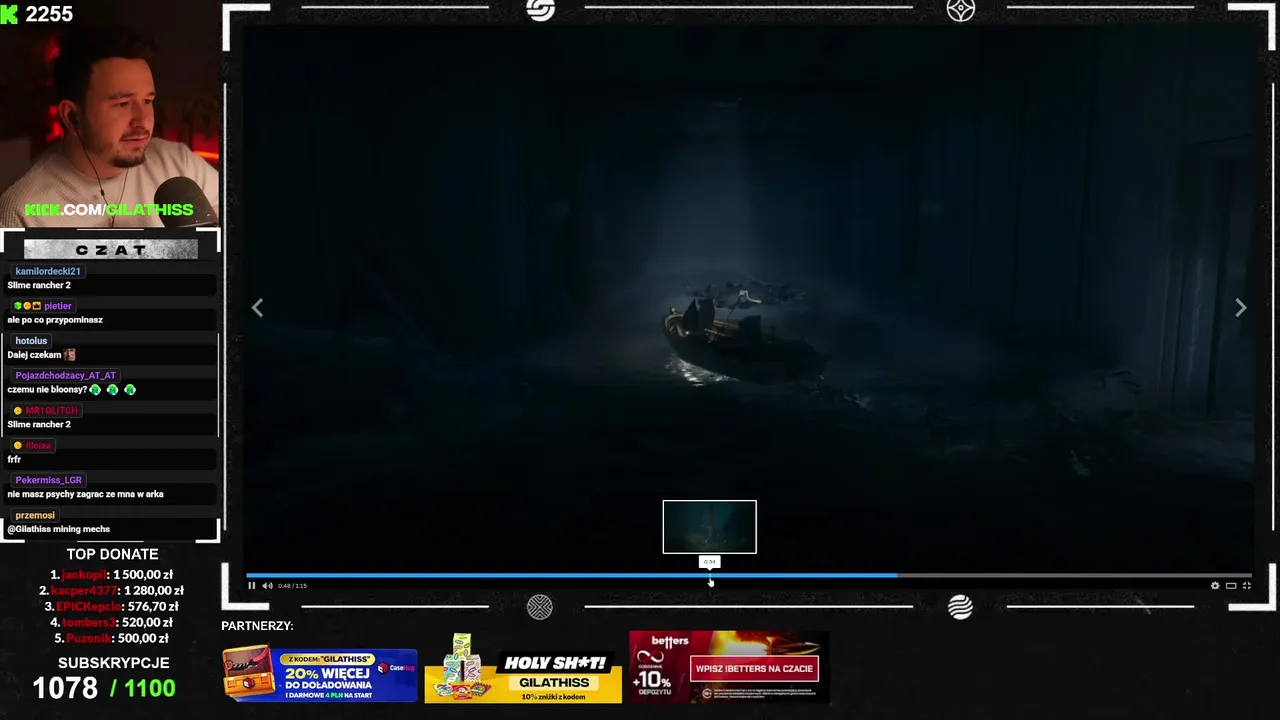
Task: Mute the video volume speaker icon
Action: coord(267,586)
